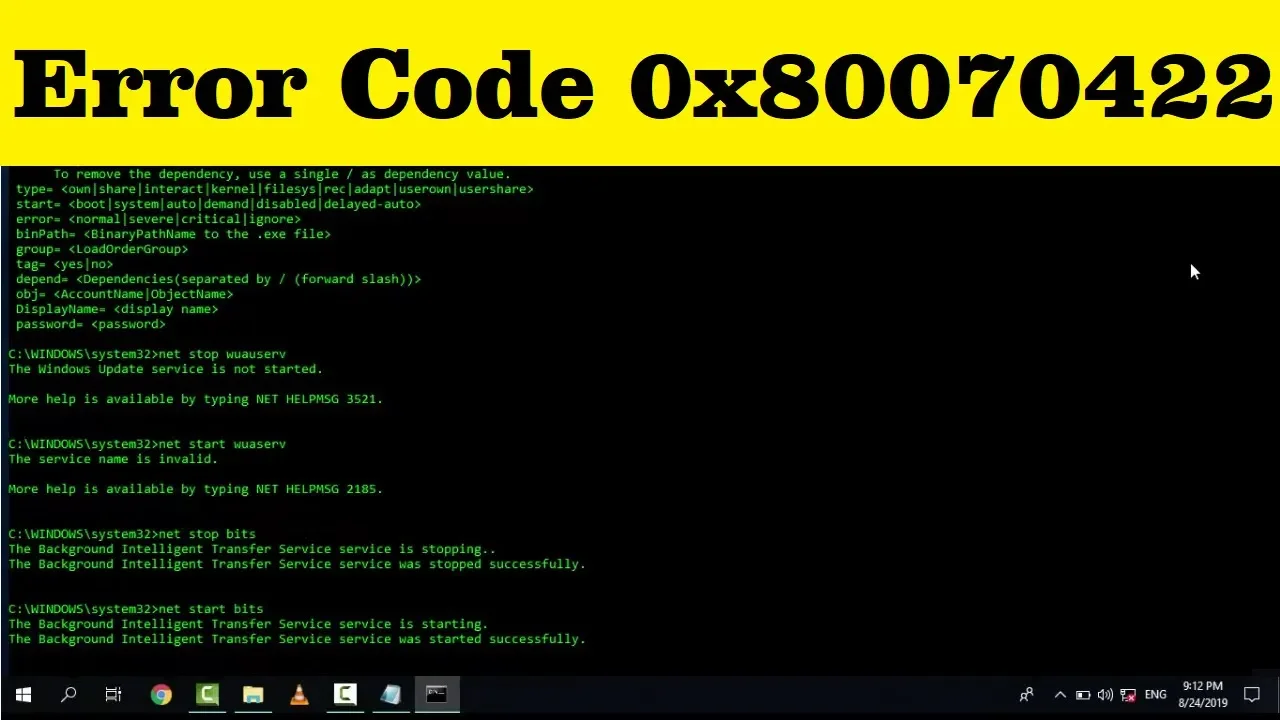This screenshot has height=720, width=1280.
Task: Open volume control speaker icon
Action: 1106,694
